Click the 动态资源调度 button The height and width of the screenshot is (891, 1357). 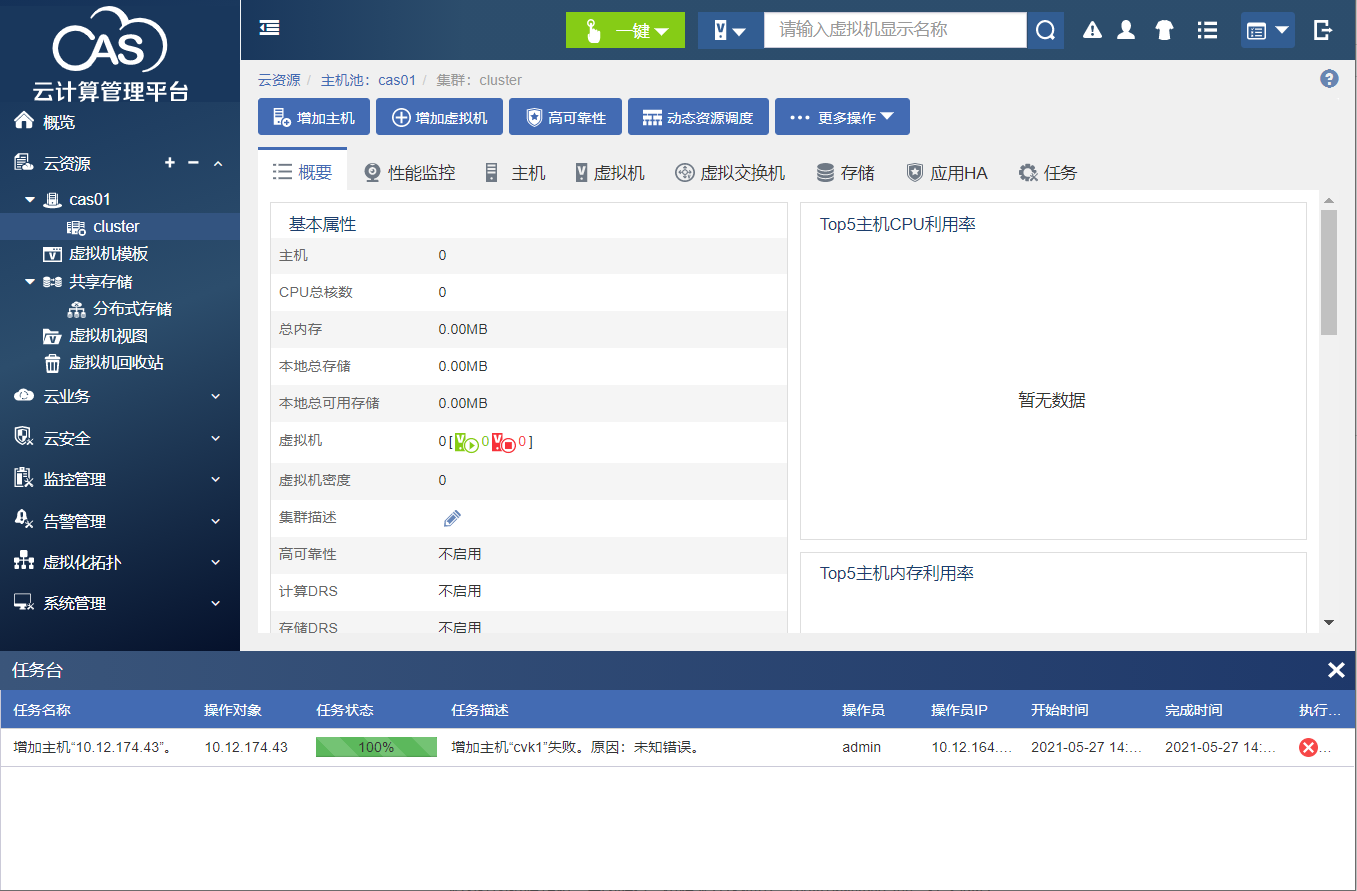point(697,117)
